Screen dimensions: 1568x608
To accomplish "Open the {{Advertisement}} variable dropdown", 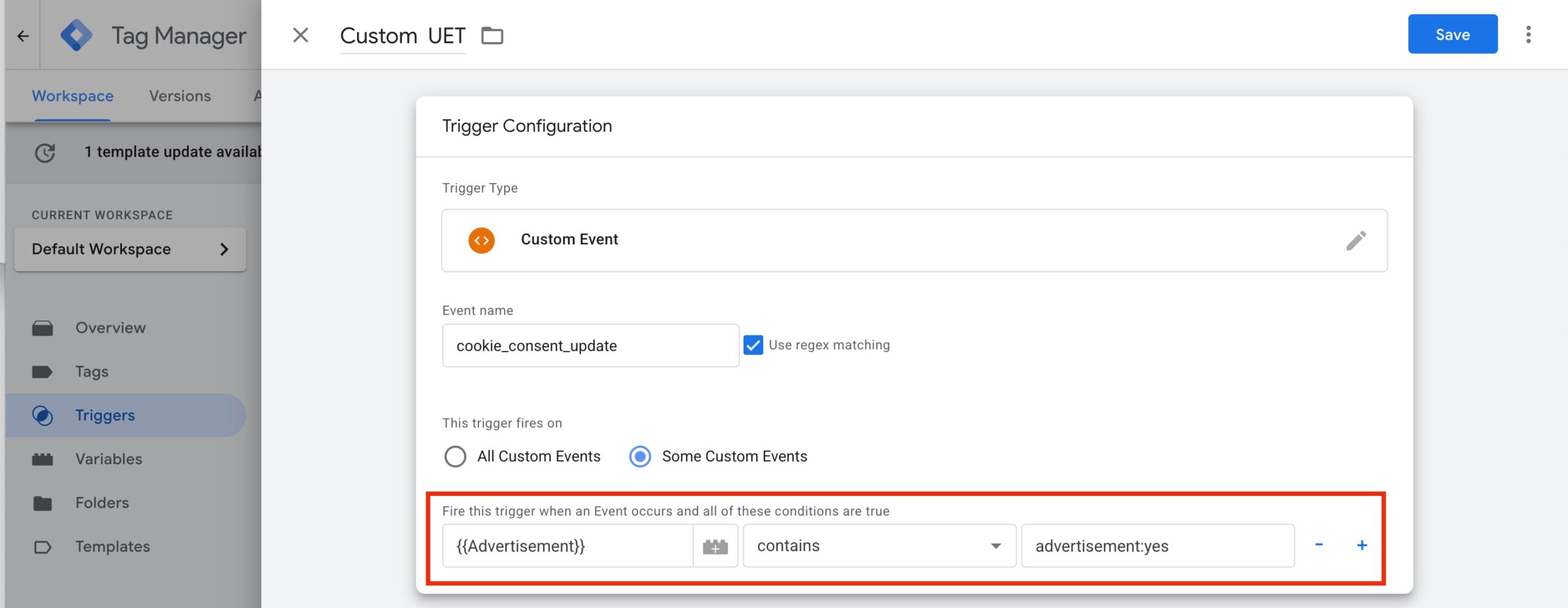I will (x=567, y=546).
